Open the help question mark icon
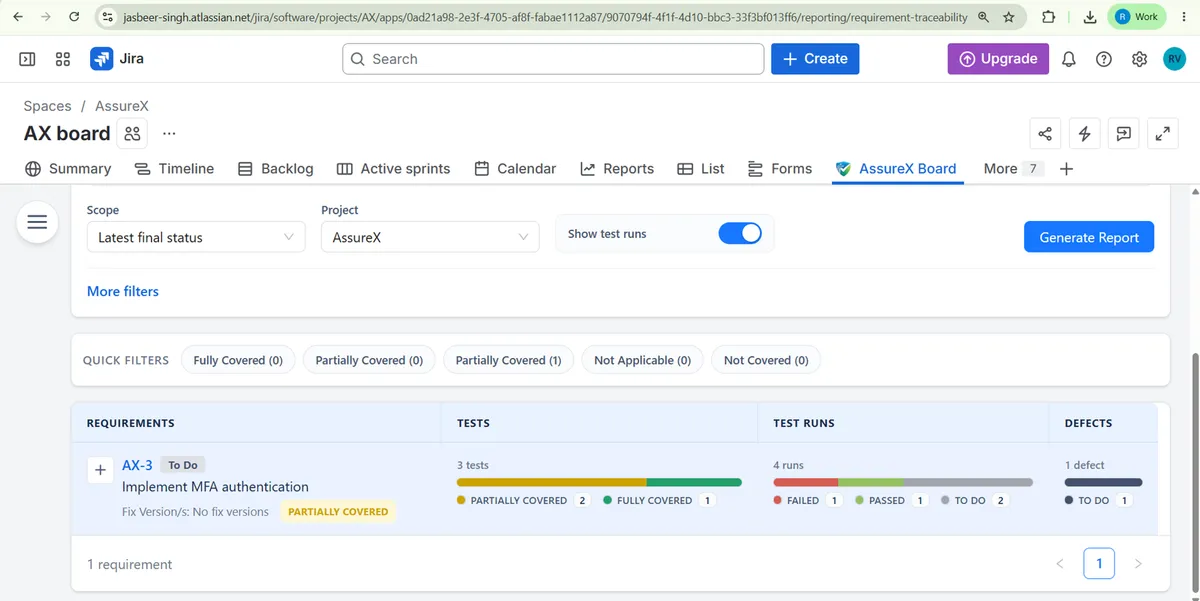The height and width of the screenshot is (601, 1200). click(x=1104, y=59)
